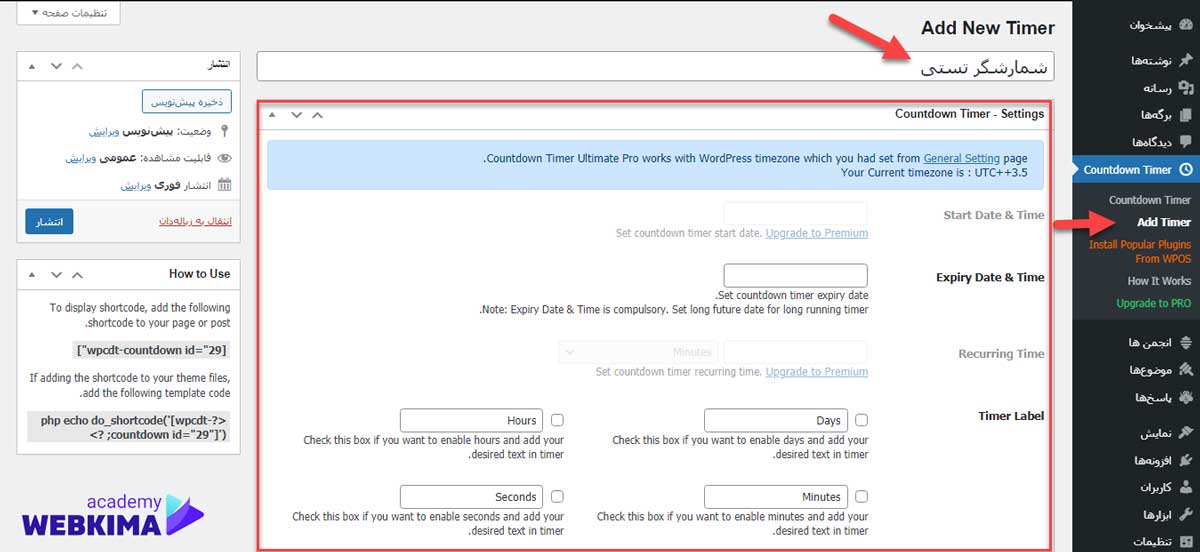Image resolution: width=1200 pixels, height=552 pixels.
Task: Click the Start Date & Time field
Action: (x=795, y=213)
